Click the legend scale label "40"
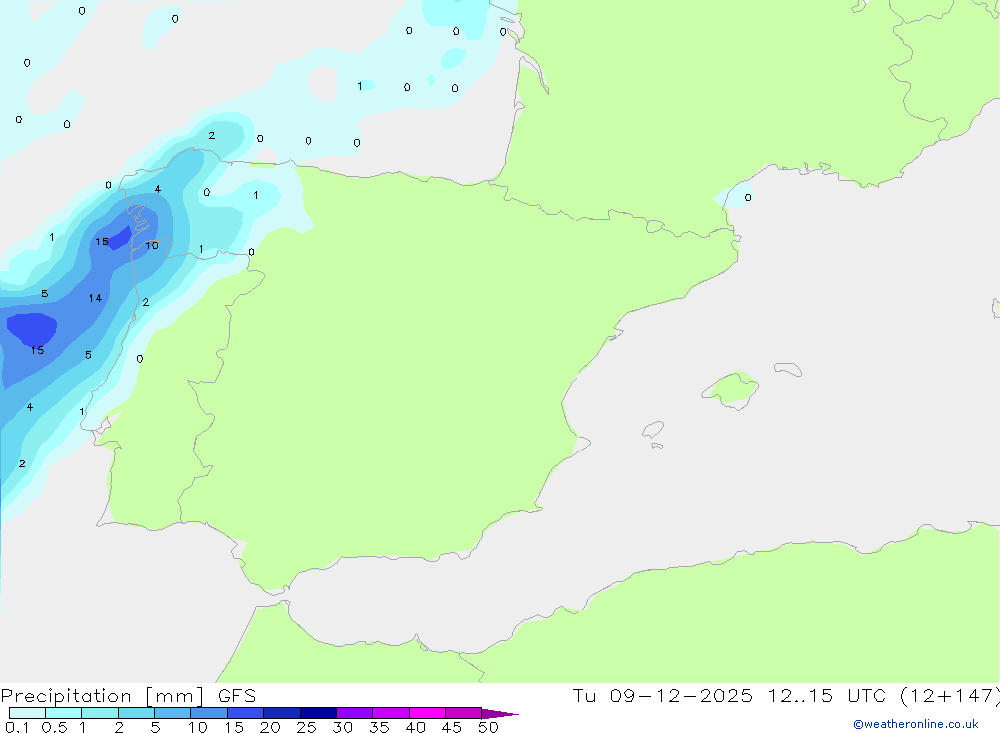The image size is (1000, 733). click(x=415, y=727)
